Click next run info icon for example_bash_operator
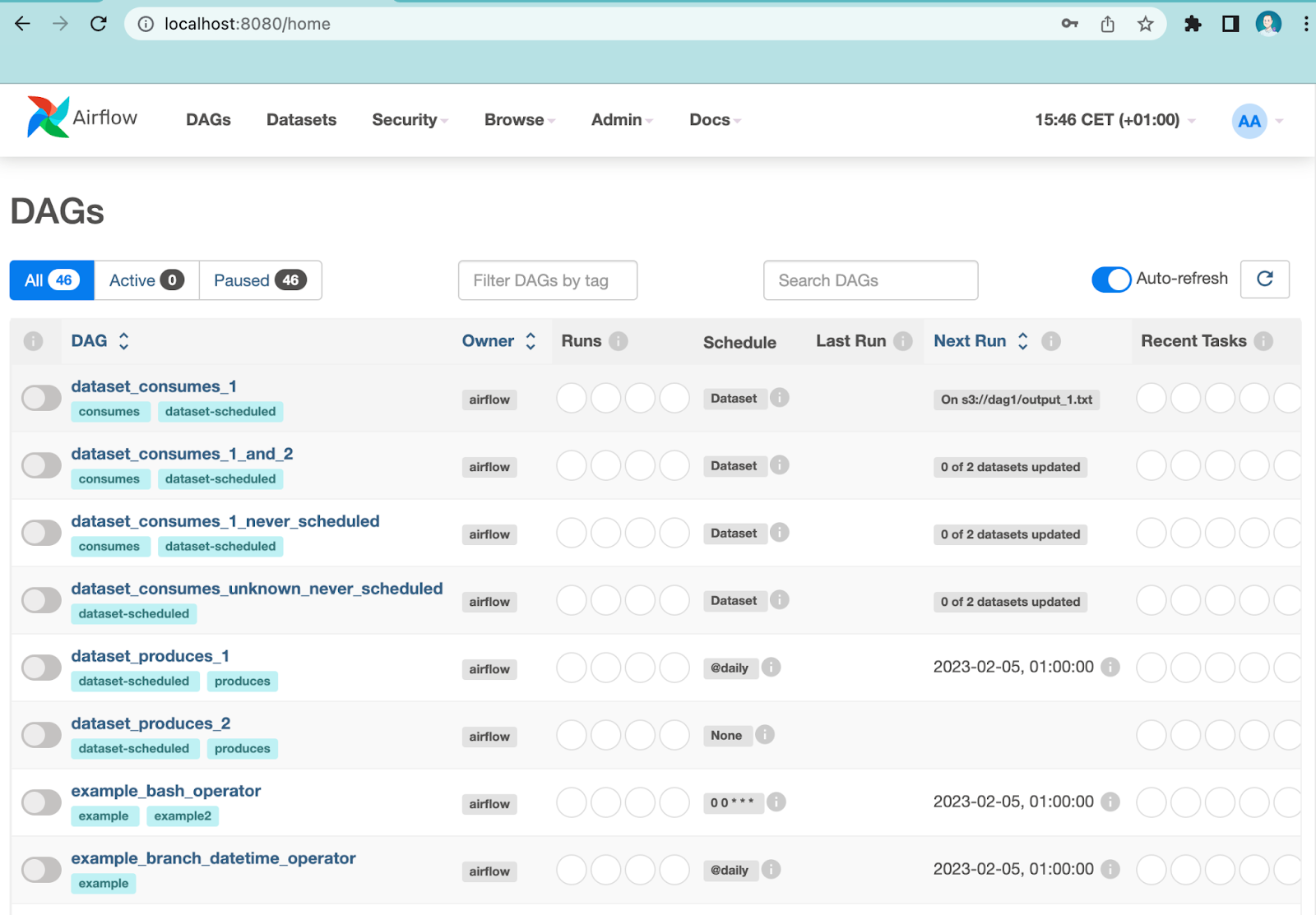 pyautogui.click(x=1110, y=802)
